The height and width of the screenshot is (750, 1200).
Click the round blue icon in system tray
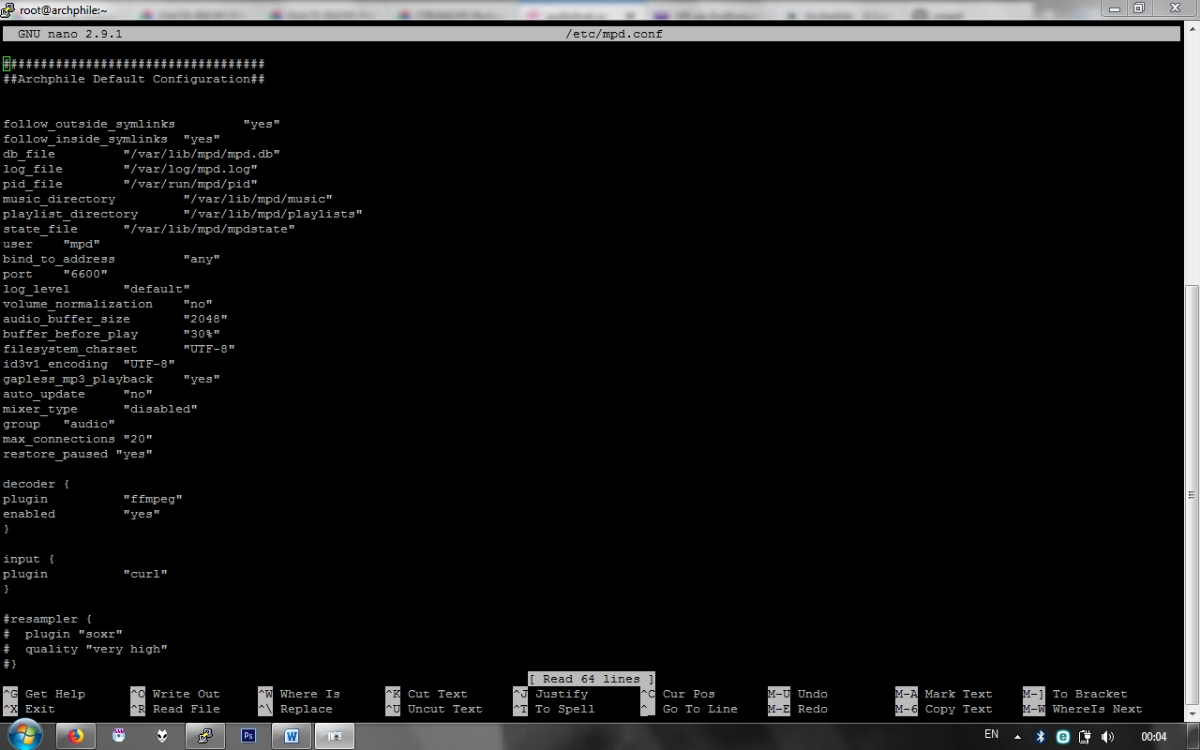click(1063, 736)
